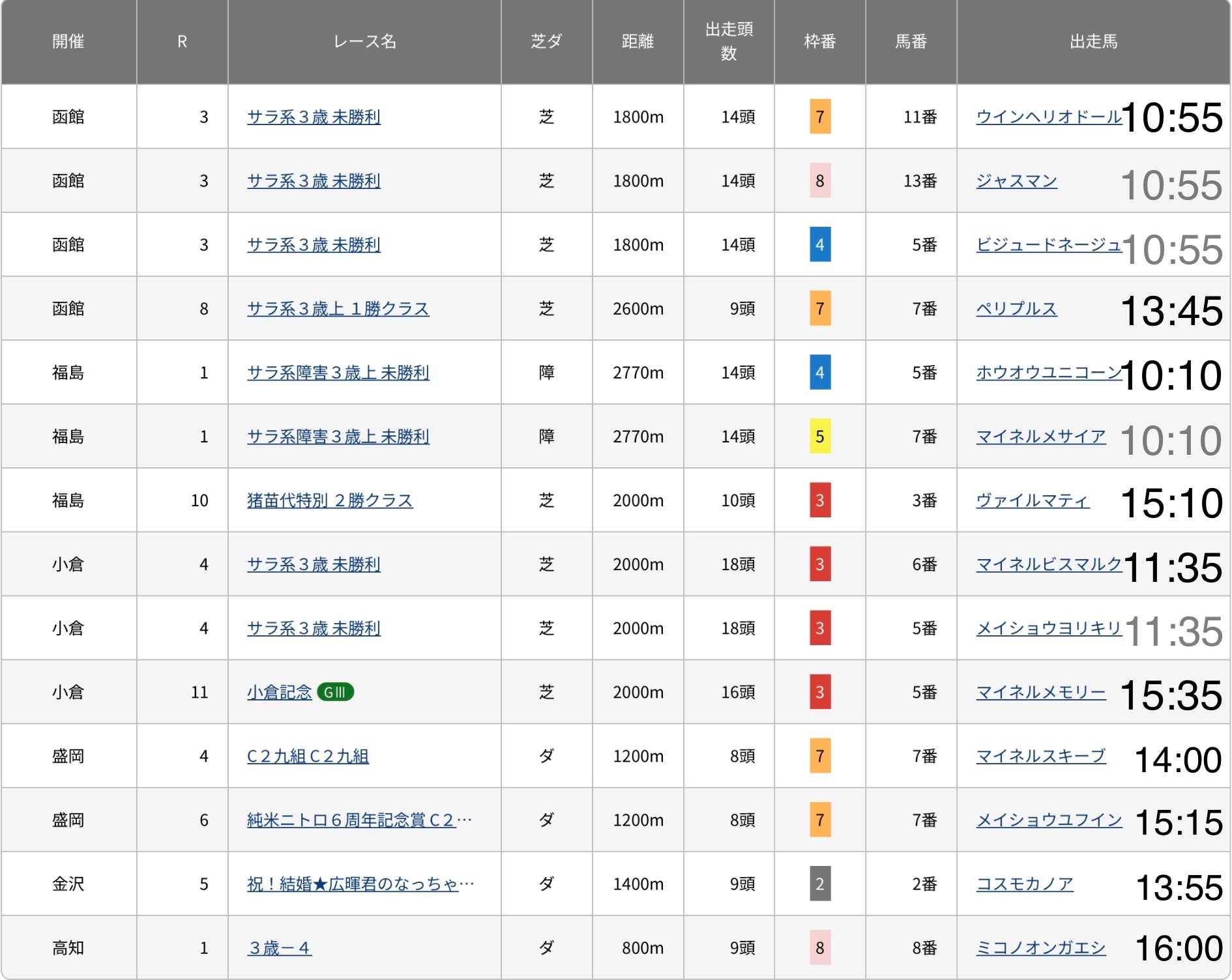The height and width of the screenshot is (980, 1232).
Task: Open the 祝!結婚★広暉君 race link
Action: pyautogui.click(x=360, y=884)
